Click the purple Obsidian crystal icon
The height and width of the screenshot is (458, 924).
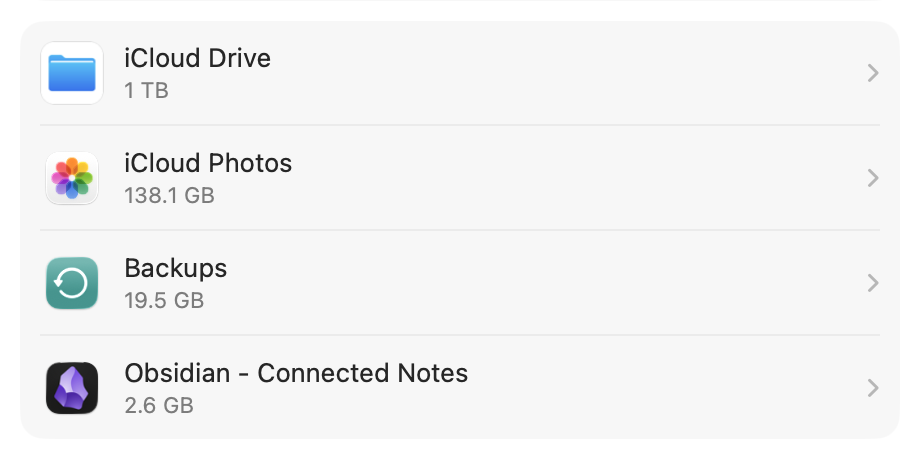point(72,388)
